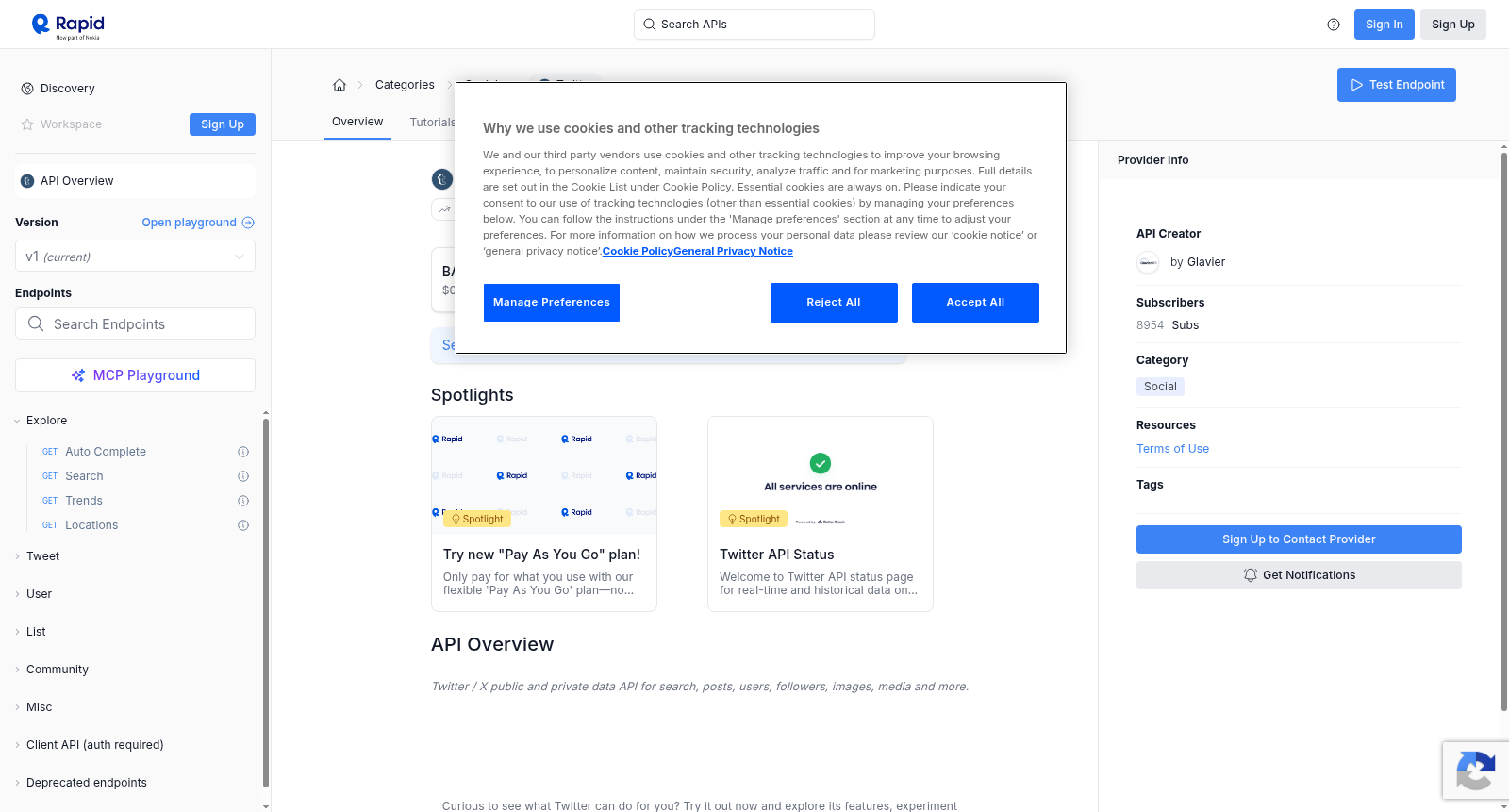Click the Sign In button
The image size is (1509, 812).
click(x=1385, y=25)
